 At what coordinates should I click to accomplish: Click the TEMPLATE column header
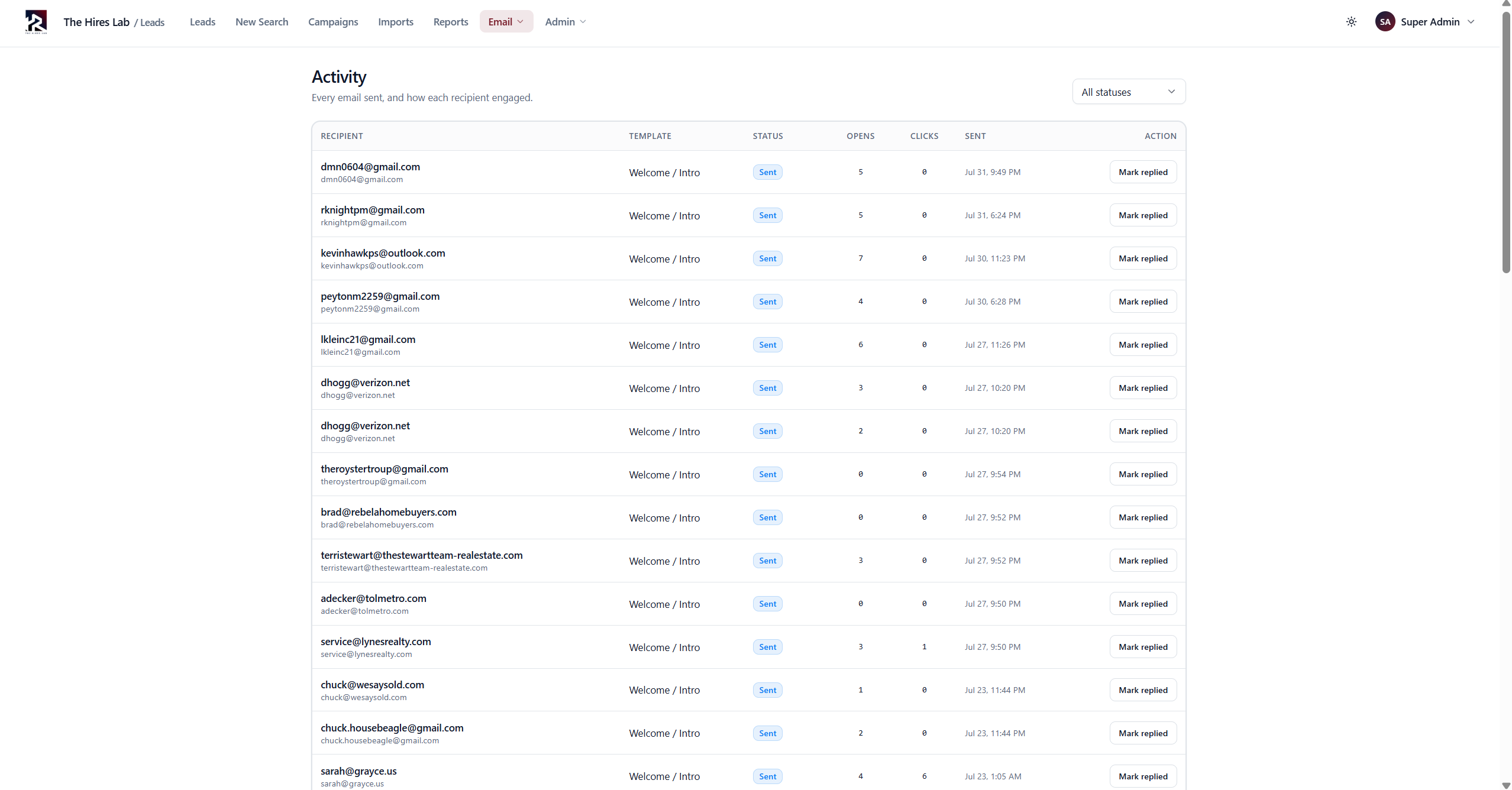[x=650, y=136]
